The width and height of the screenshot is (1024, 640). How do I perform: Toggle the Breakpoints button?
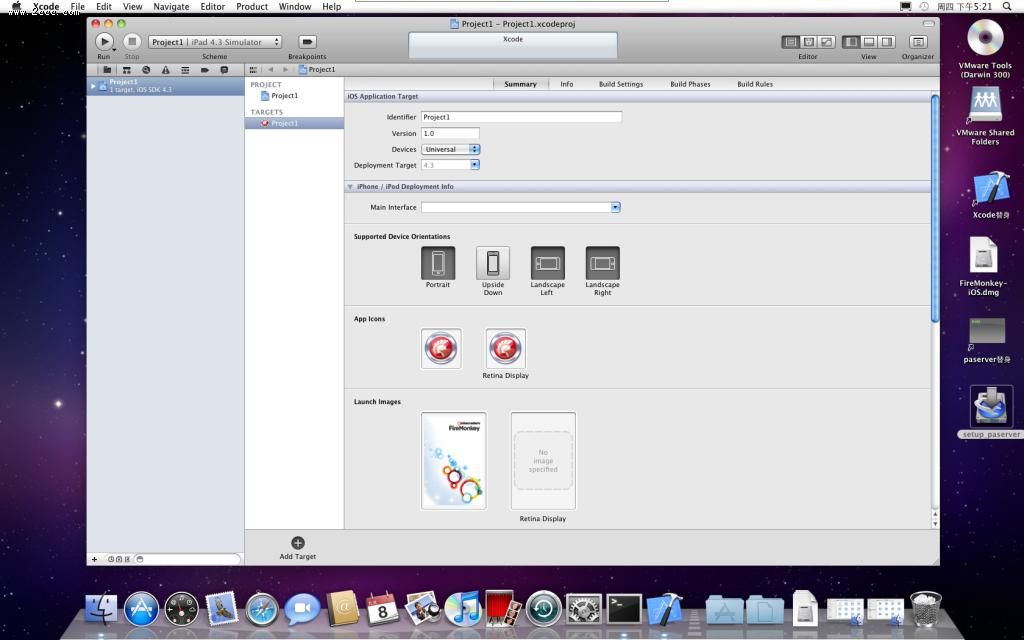[x=307, y=42]
